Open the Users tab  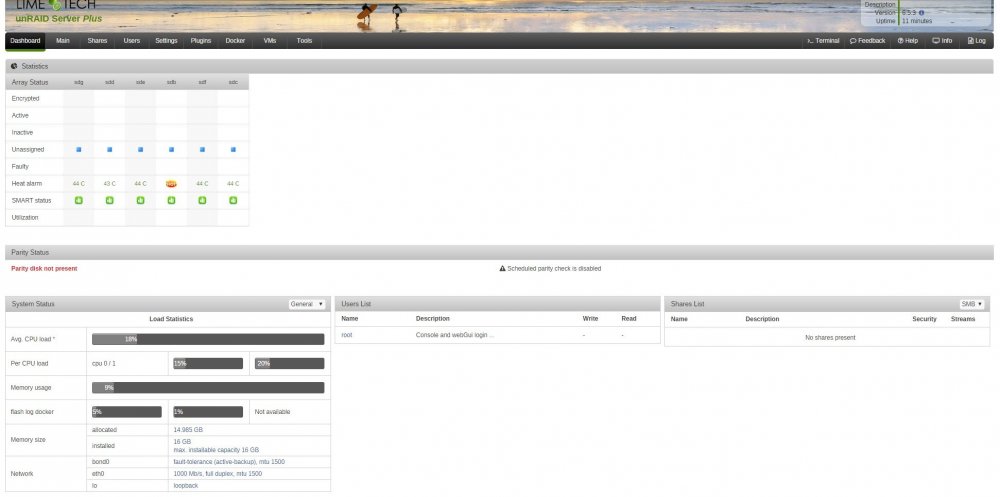[x=131, y=41]
